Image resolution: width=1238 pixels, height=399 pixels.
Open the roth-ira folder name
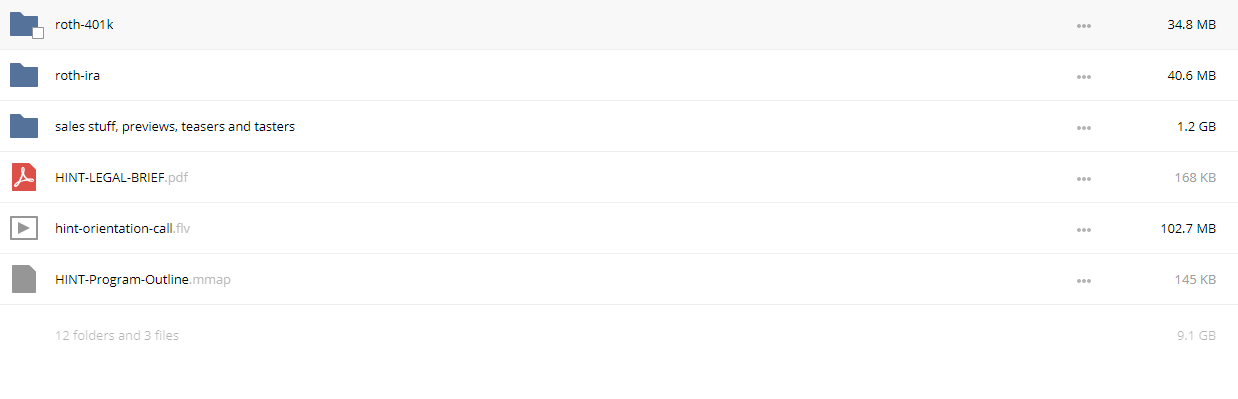pos(77,75)
